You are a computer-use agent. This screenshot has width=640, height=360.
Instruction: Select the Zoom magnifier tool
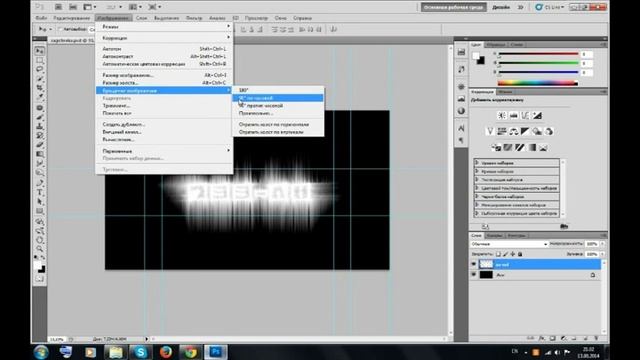tap(40, 249)
